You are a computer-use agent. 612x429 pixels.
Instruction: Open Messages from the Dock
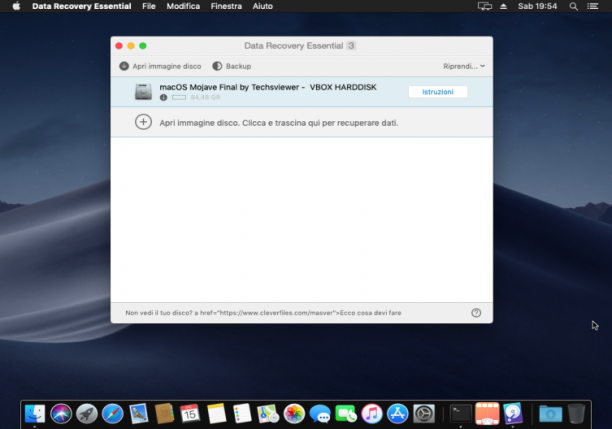point(320,413)
